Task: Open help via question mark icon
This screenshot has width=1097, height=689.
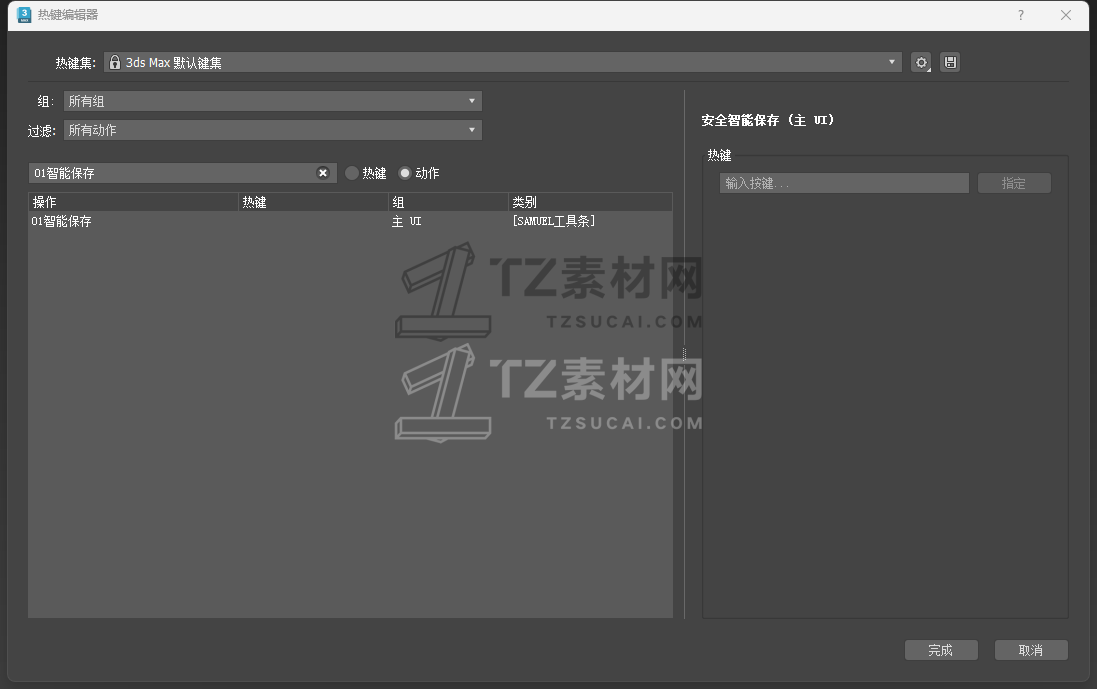Action: tap(1021, 15)
